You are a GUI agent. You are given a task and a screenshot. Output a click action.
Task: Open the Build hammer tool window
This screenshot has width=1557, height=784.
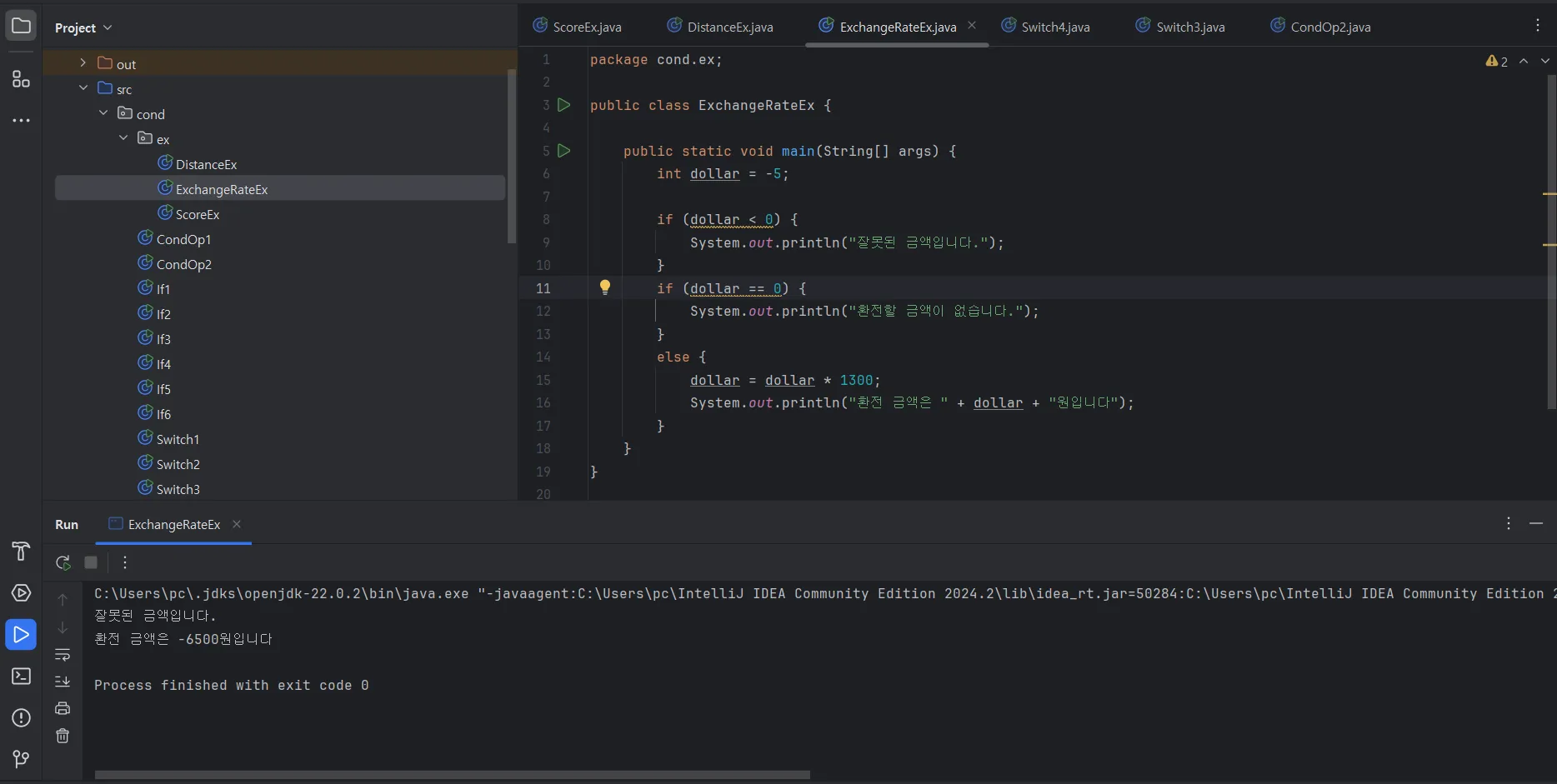21,551
